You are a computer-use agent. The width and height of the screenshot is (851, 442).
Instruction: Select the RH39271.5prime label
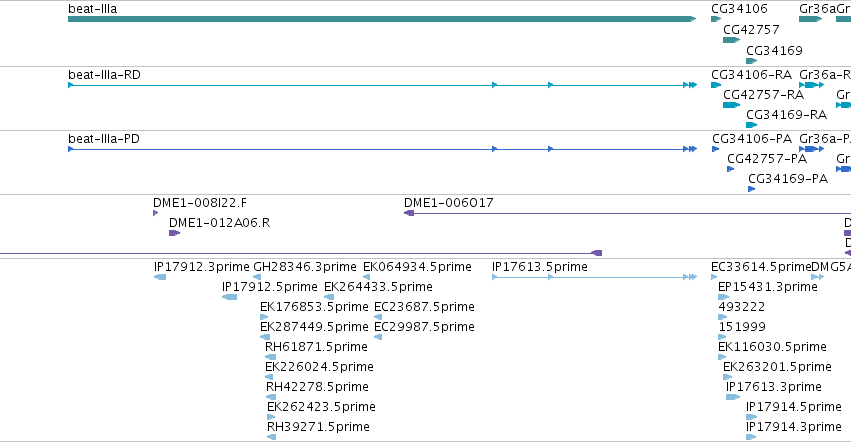click(318, 427)
